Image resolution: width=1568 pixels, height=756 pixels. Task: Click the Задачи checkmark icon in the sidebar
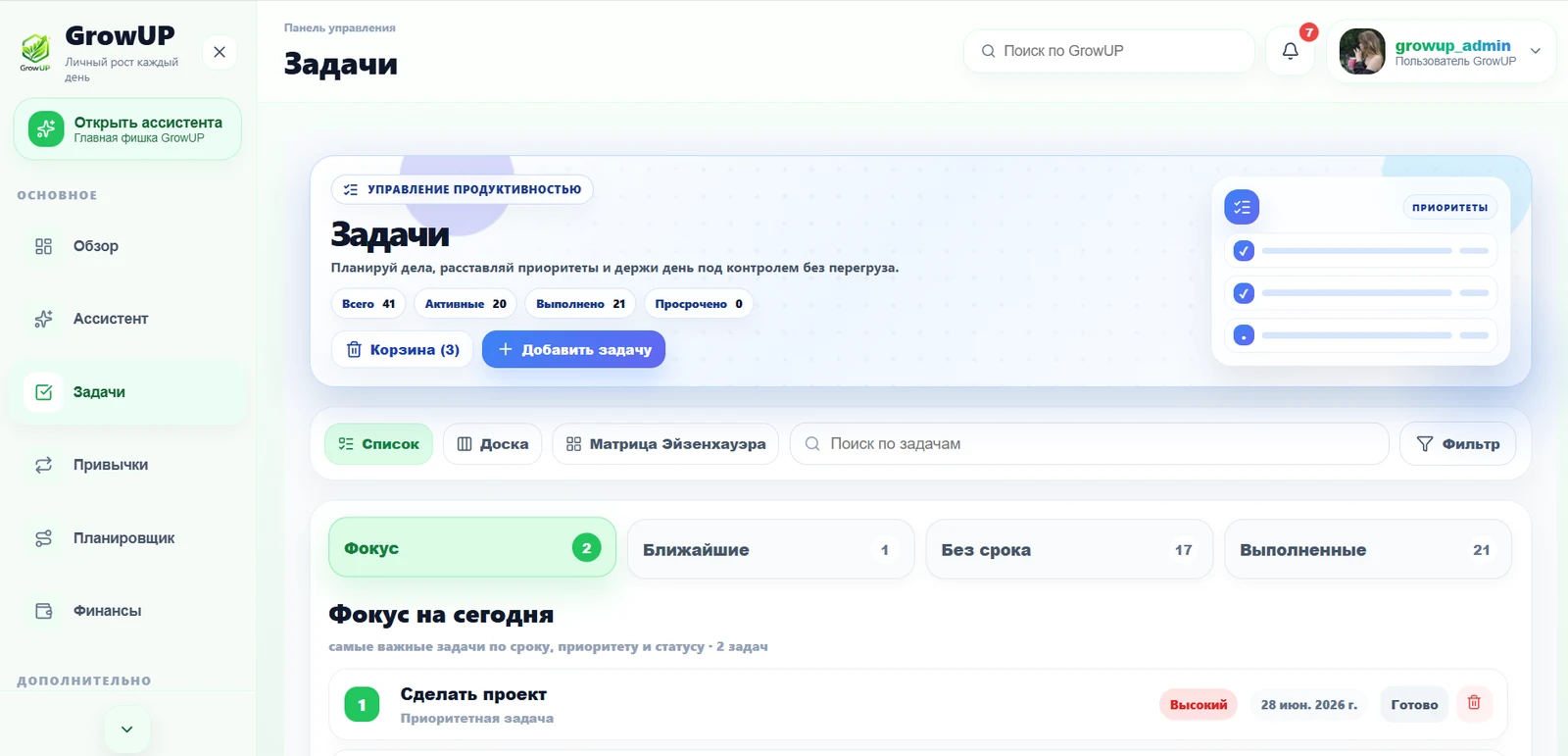tap(43, 392)
